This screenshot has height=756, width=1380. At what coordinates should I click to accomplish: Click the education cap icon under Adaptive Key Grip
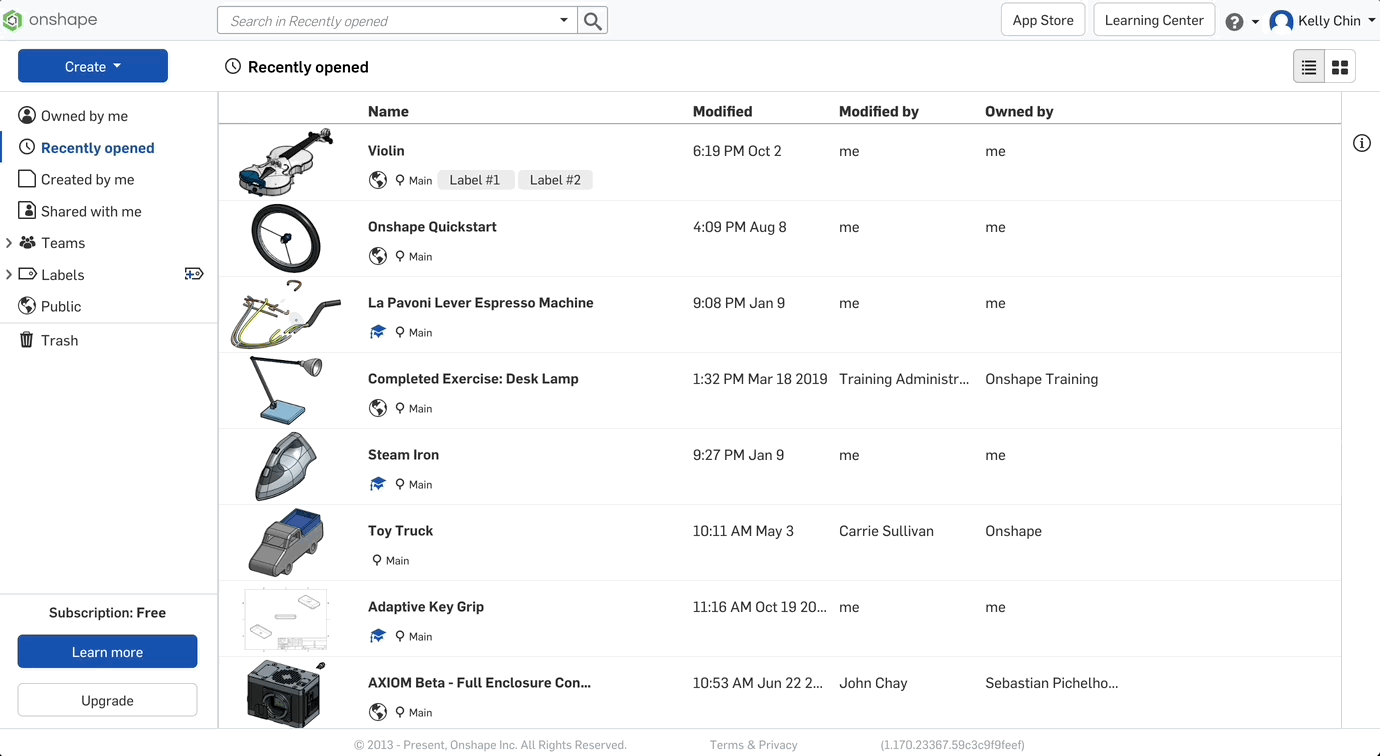point(378,636)
